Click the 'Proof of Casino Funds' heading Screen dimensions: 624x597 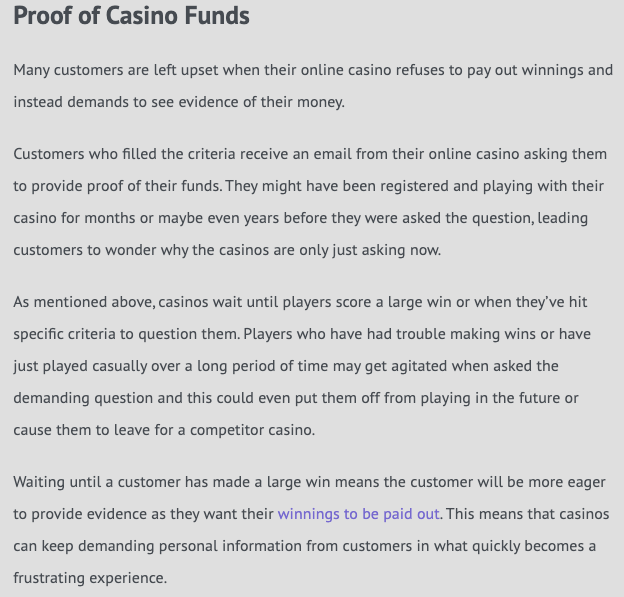click(132, 16)
